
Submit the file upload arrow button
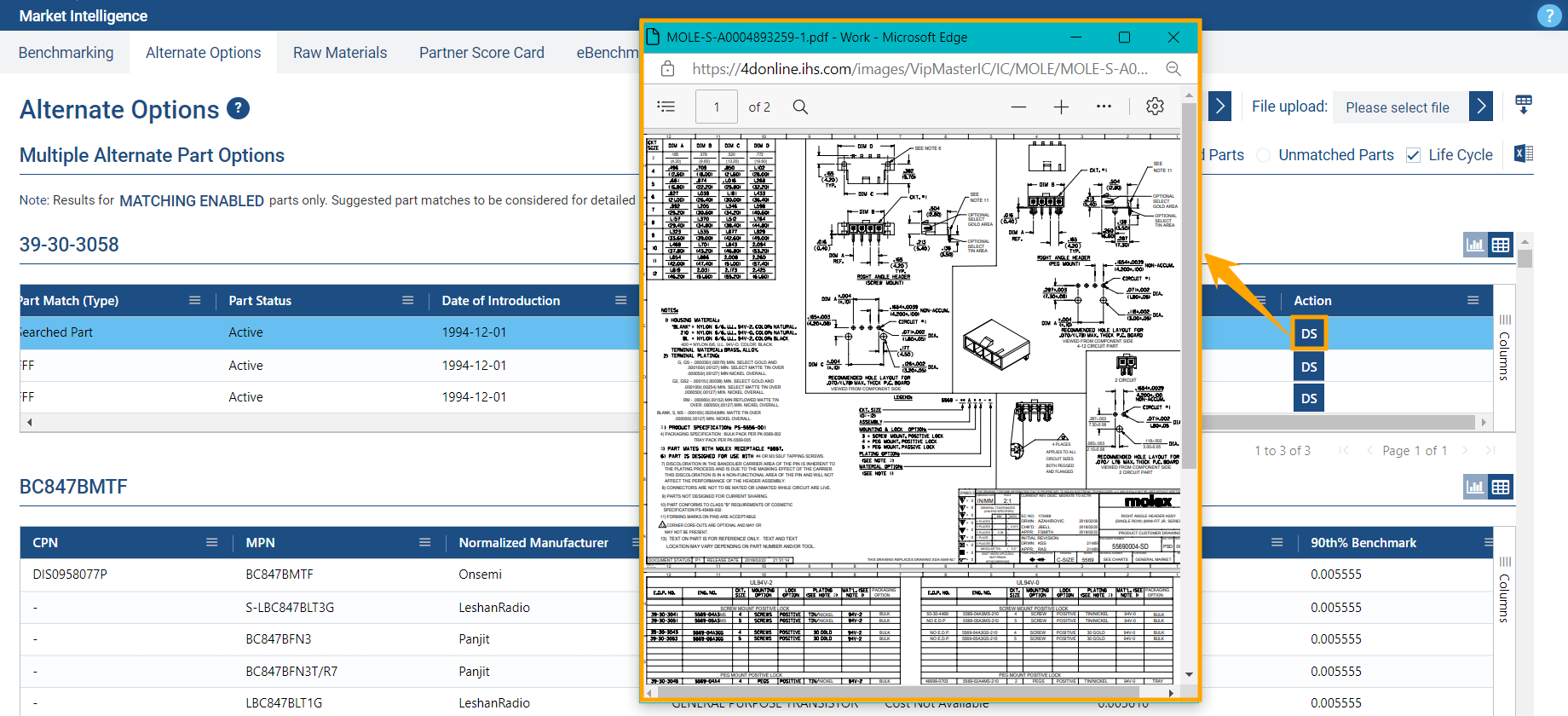(x=1481, y=107)
